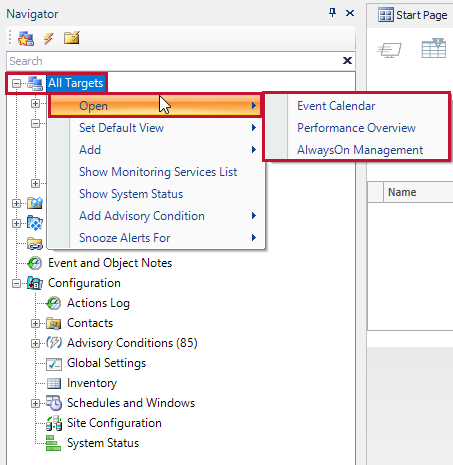Image resolution: width=453 pixels, height=465 pixels.
Task: Click the lightning bolt icon in Navigator toolbar
Action: (x=49, y=38)
